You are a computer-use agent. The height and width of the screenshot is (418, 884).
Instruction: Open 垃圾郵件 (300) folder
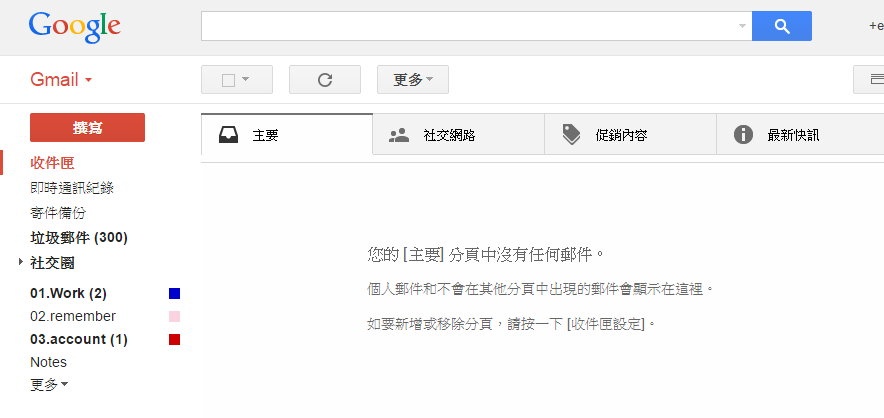tap(79, 238)
